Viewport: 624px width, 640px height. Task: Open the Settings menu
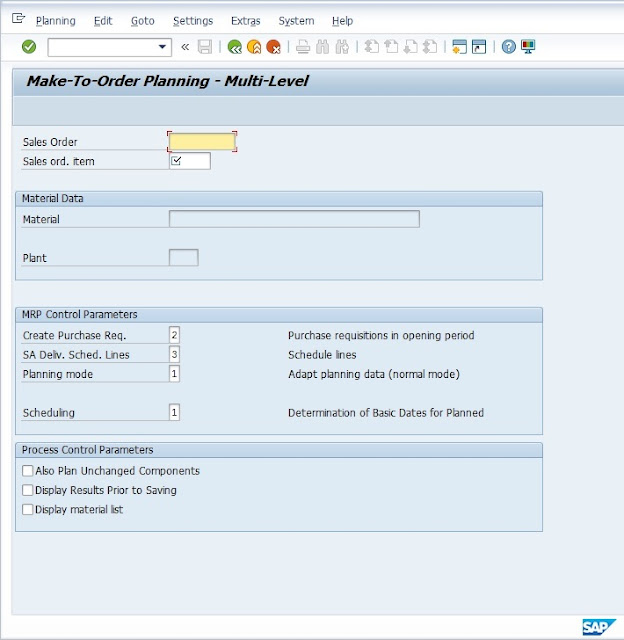click(x=193, y=21)
